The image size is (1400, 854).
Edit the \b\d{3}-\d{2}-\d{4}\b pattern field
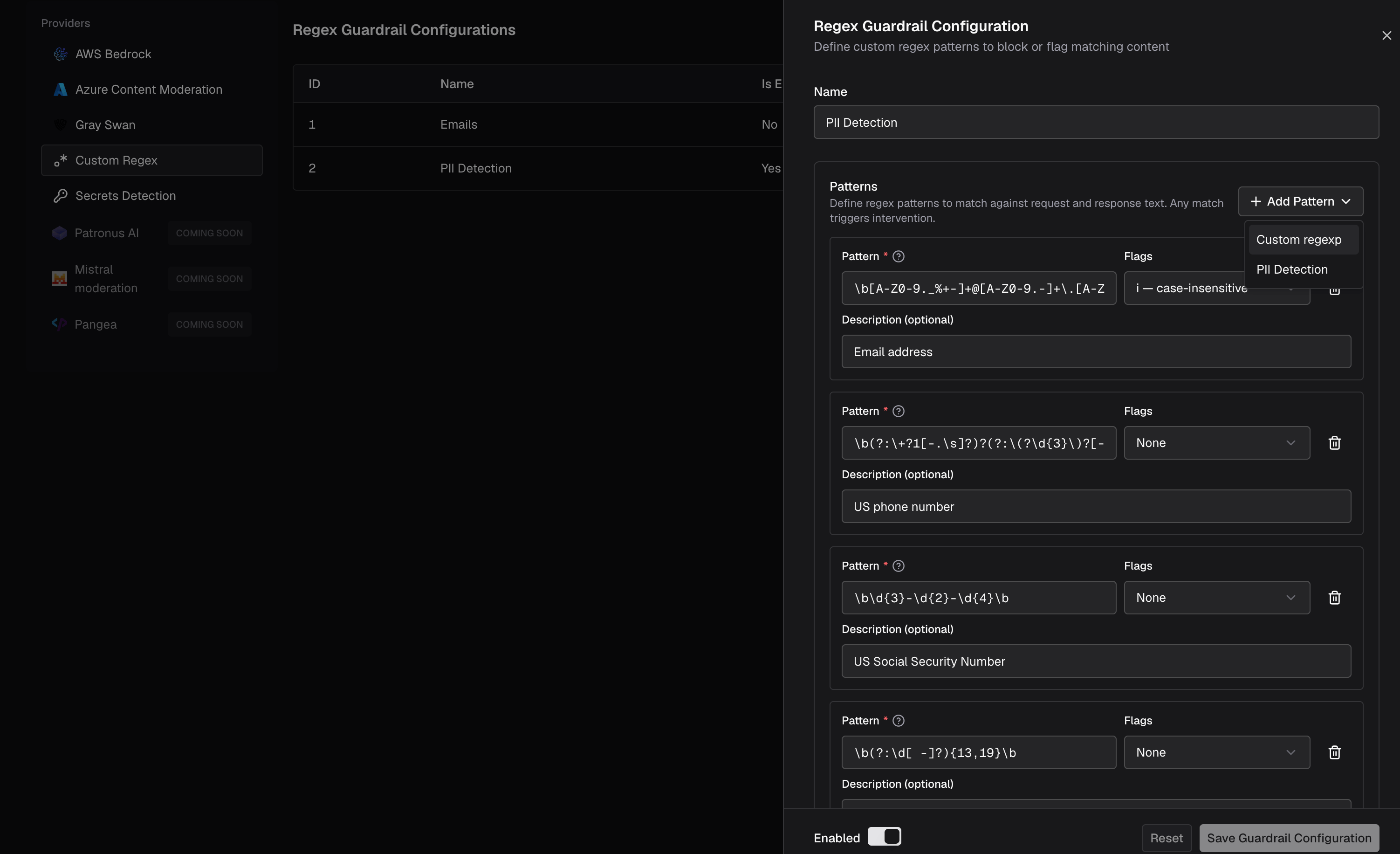click(978, 597)
